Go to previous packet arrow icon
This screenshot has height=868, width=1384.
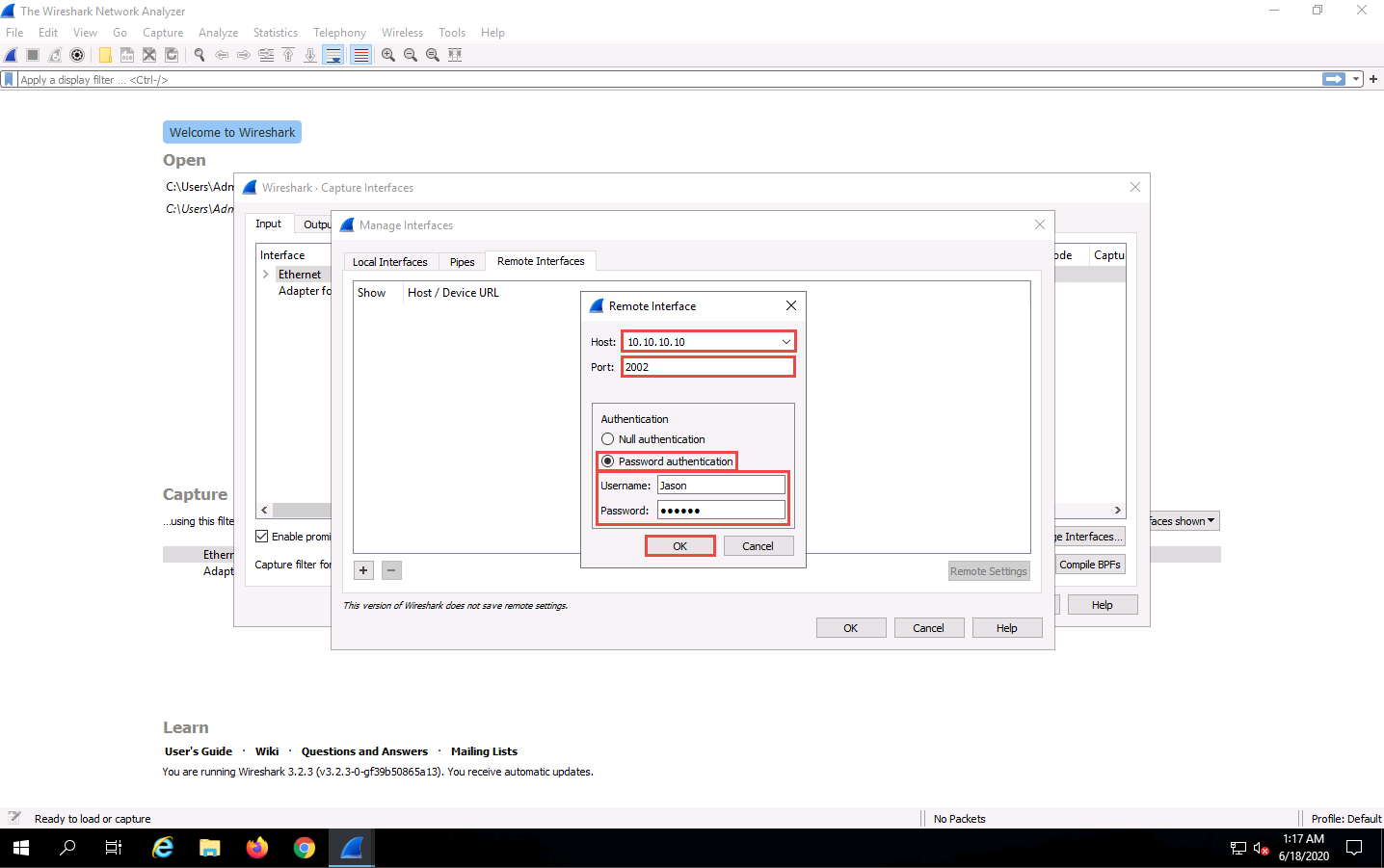[222, 55]
